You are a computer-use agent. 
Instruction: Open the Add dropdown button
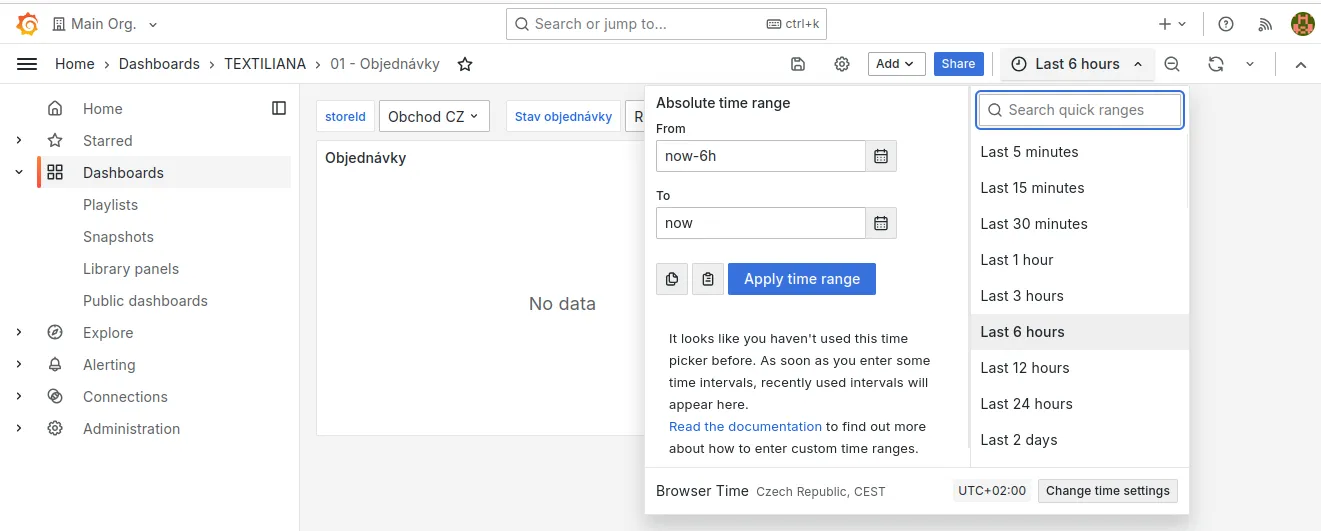click(896, 64)
